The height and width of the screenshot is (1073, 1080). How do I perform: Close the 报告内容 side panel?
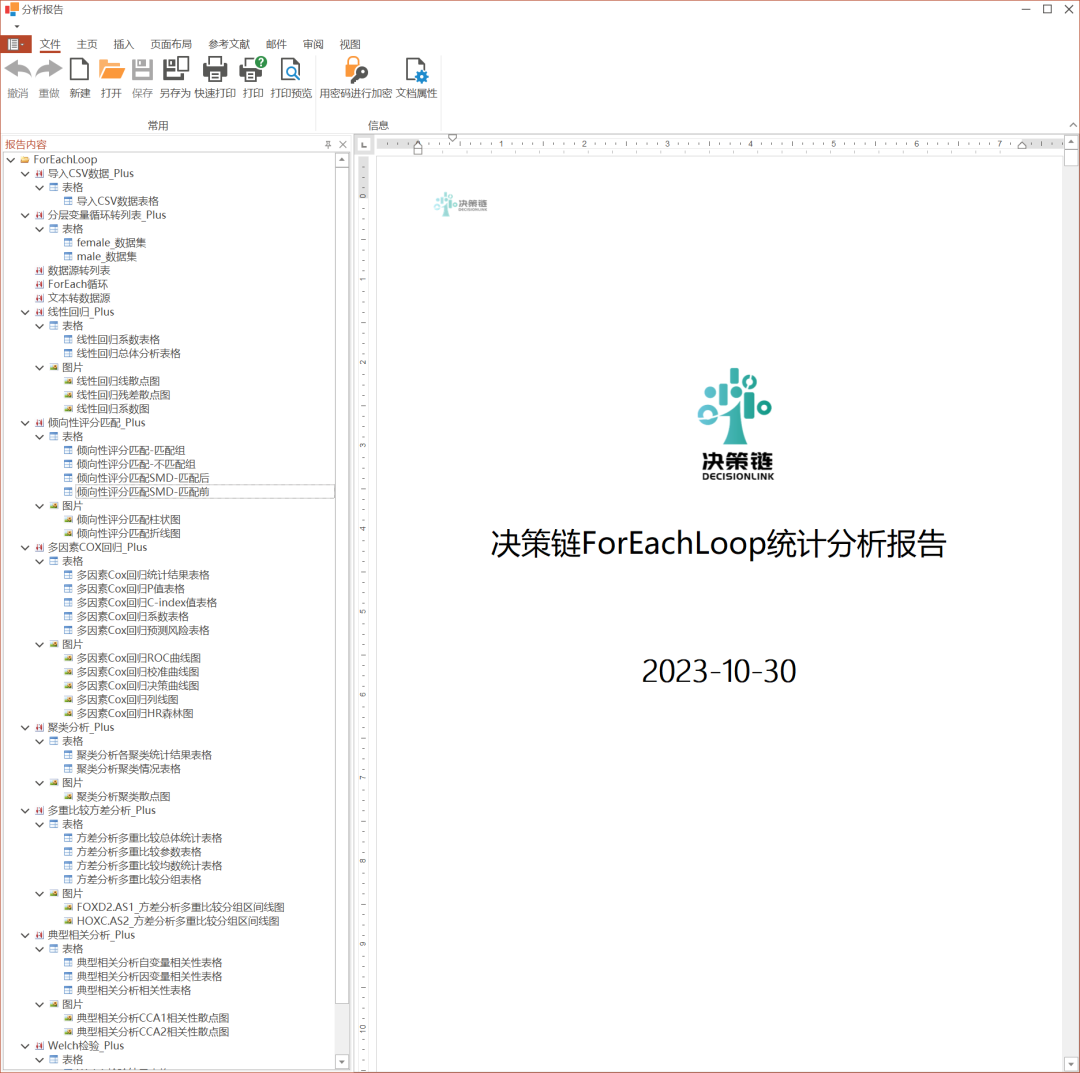coord(343,145)
